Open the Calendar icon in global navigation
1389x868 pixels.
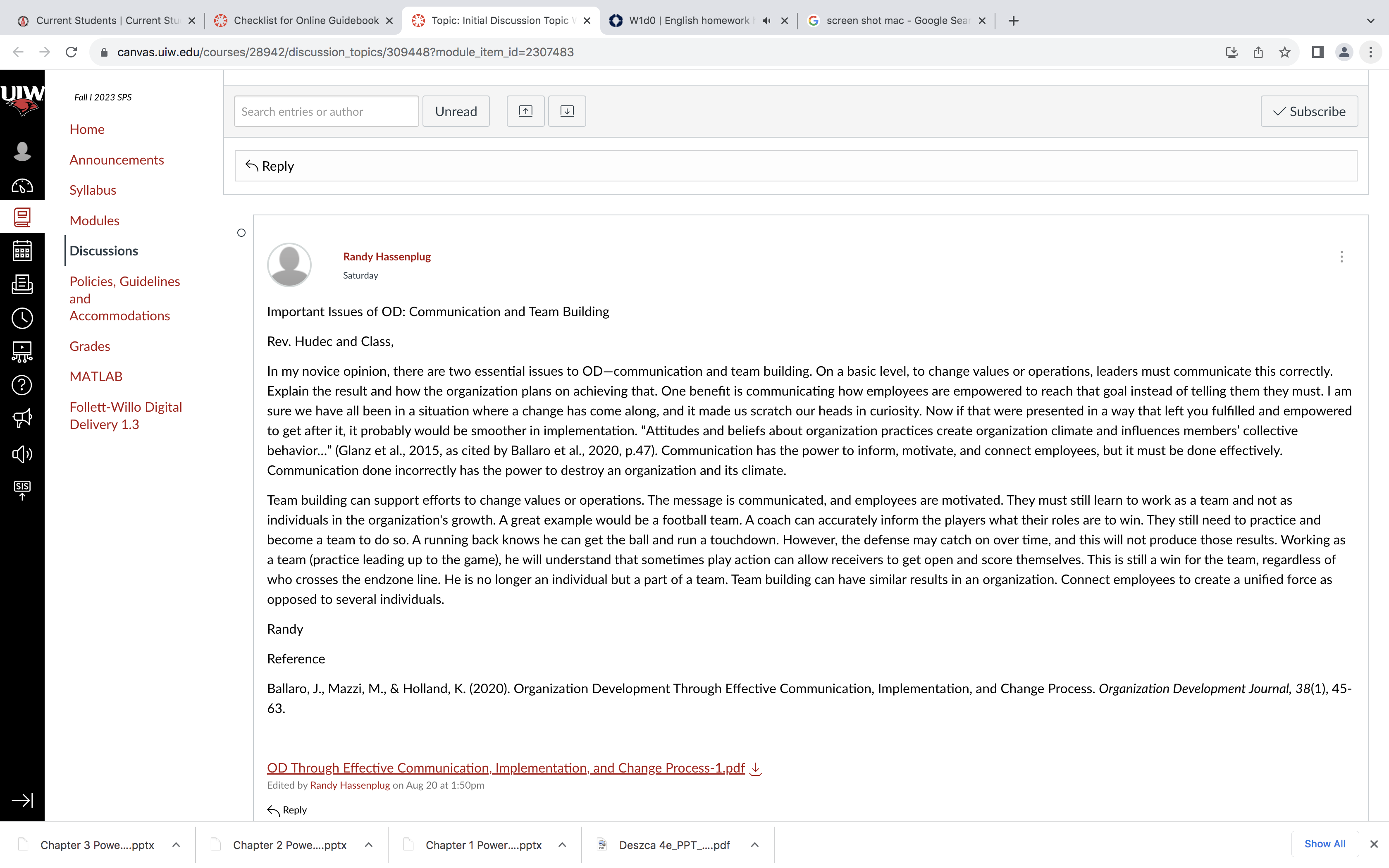(x=22, y=251)
